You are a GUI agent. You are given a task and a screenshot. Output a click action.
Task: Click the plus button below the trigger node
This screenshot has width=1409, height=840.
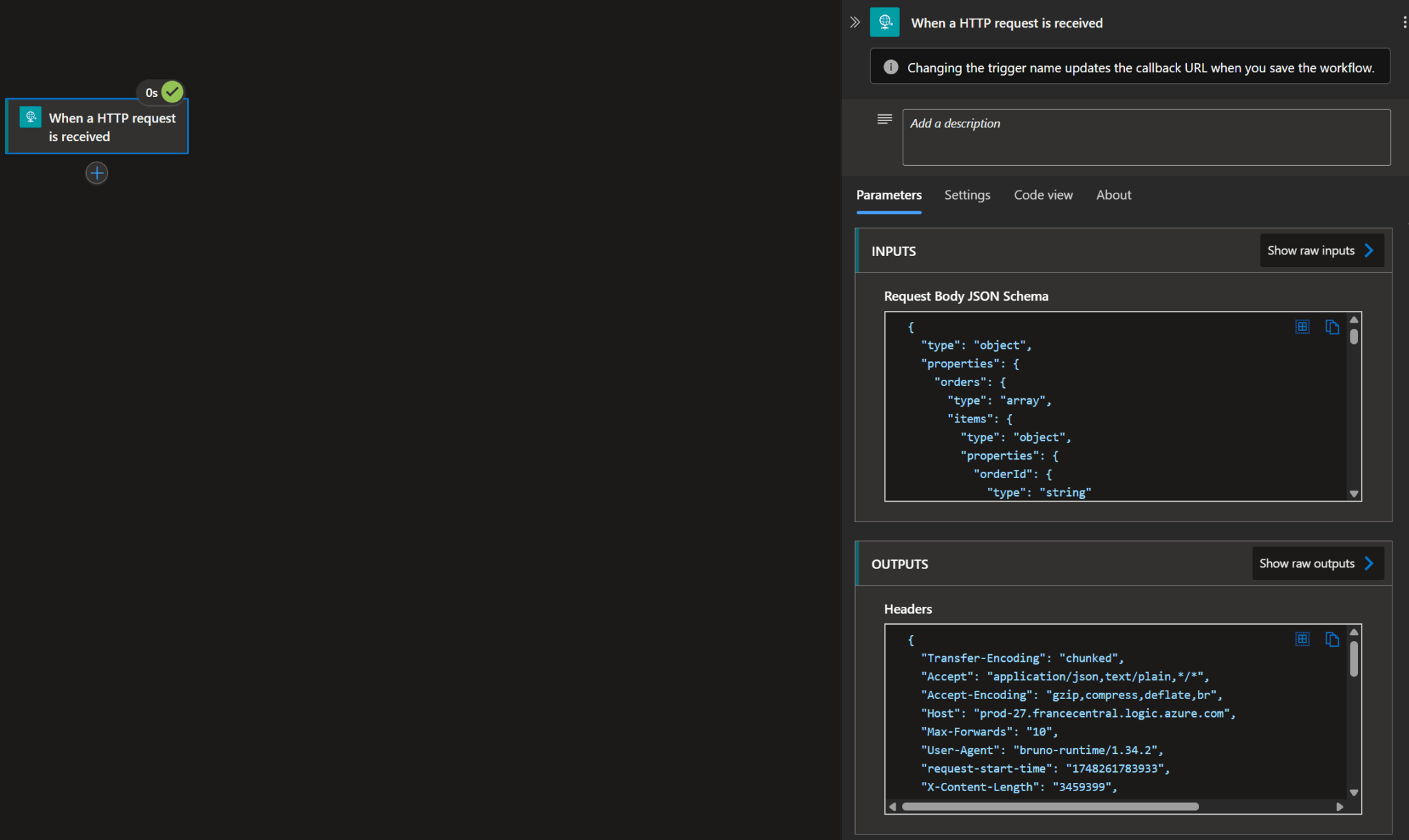[97, 173]
